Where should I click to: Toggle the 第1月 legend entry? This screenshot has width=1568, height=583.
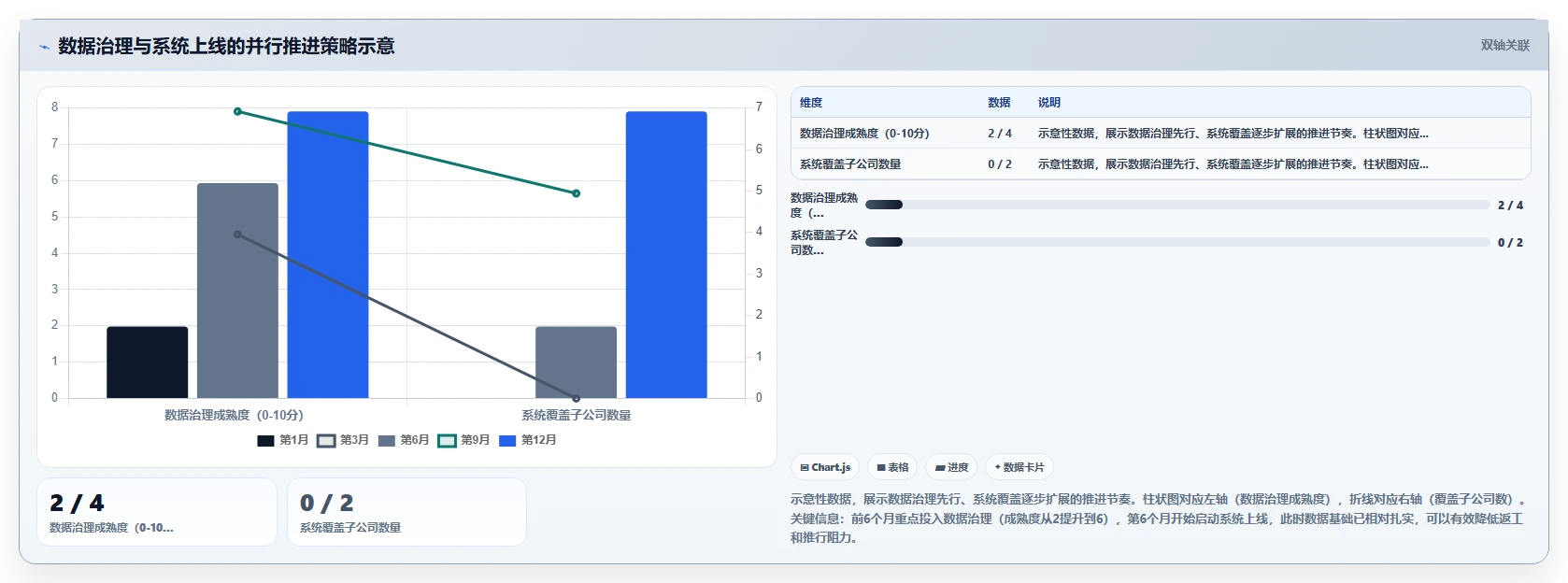click(x=283, y=440)
